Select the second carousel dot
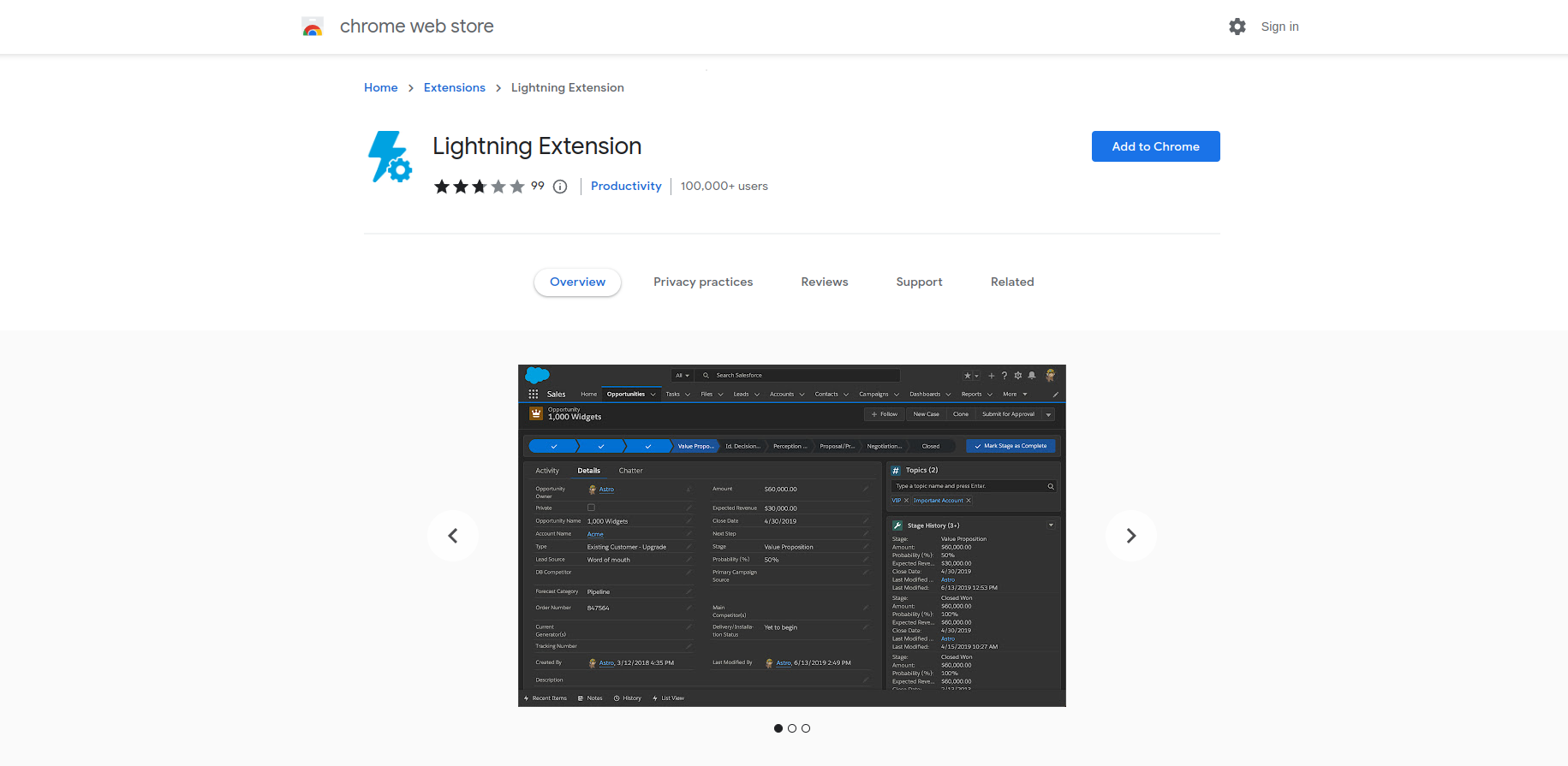1568x766 pixels. pyautogui.click(x=792, y=728)
